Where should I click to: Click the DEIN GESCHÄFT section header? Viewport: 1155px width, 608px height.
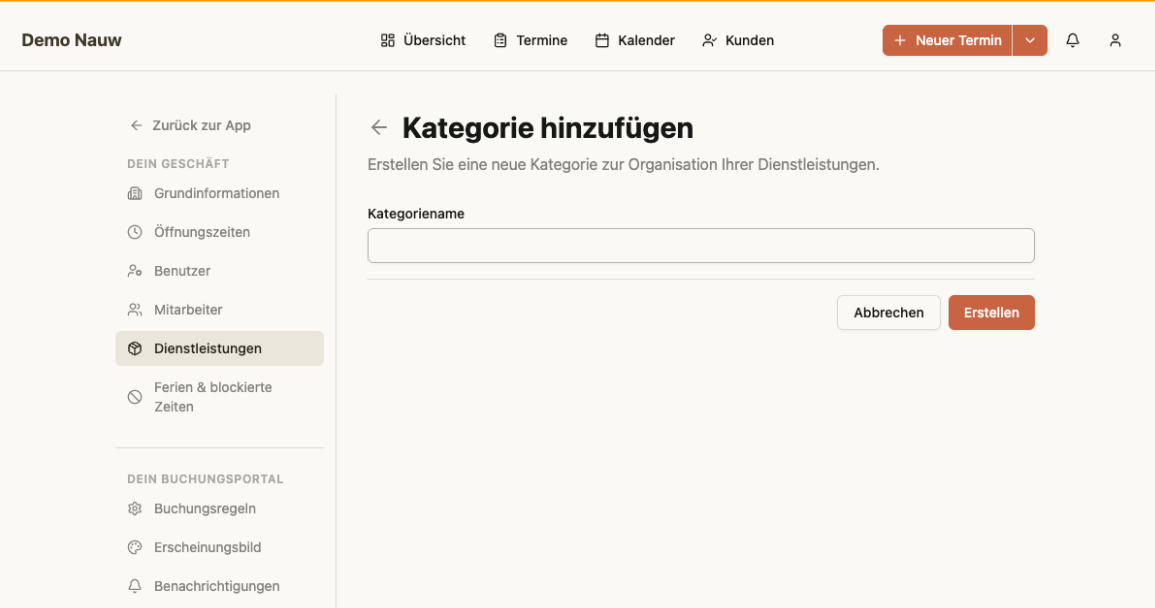coord(178,164)
